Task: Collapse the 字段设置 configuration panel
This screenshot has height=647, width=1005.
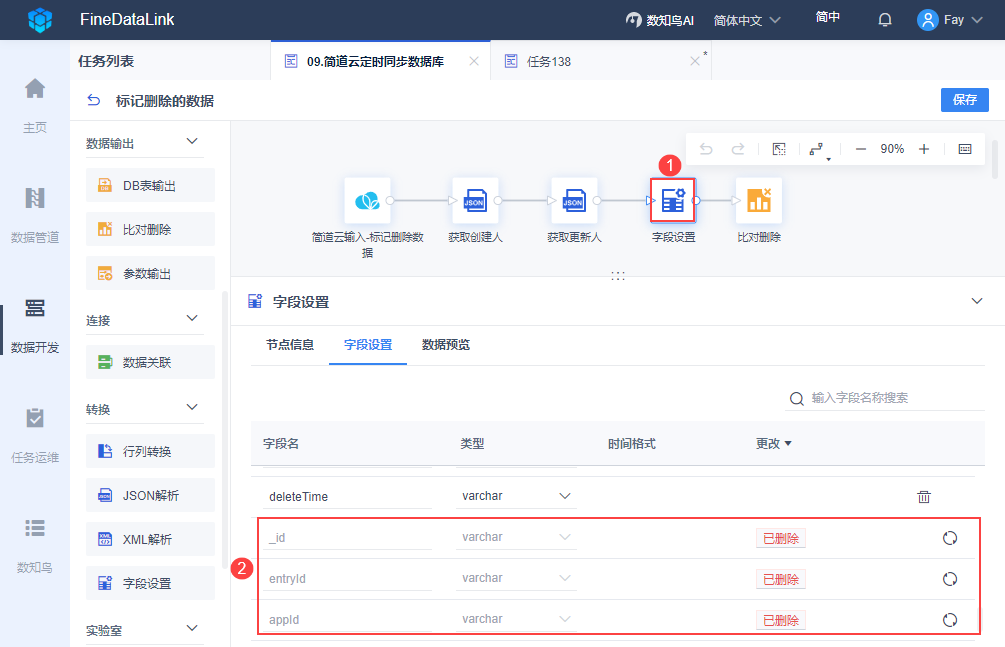Action: coord(977,301)
